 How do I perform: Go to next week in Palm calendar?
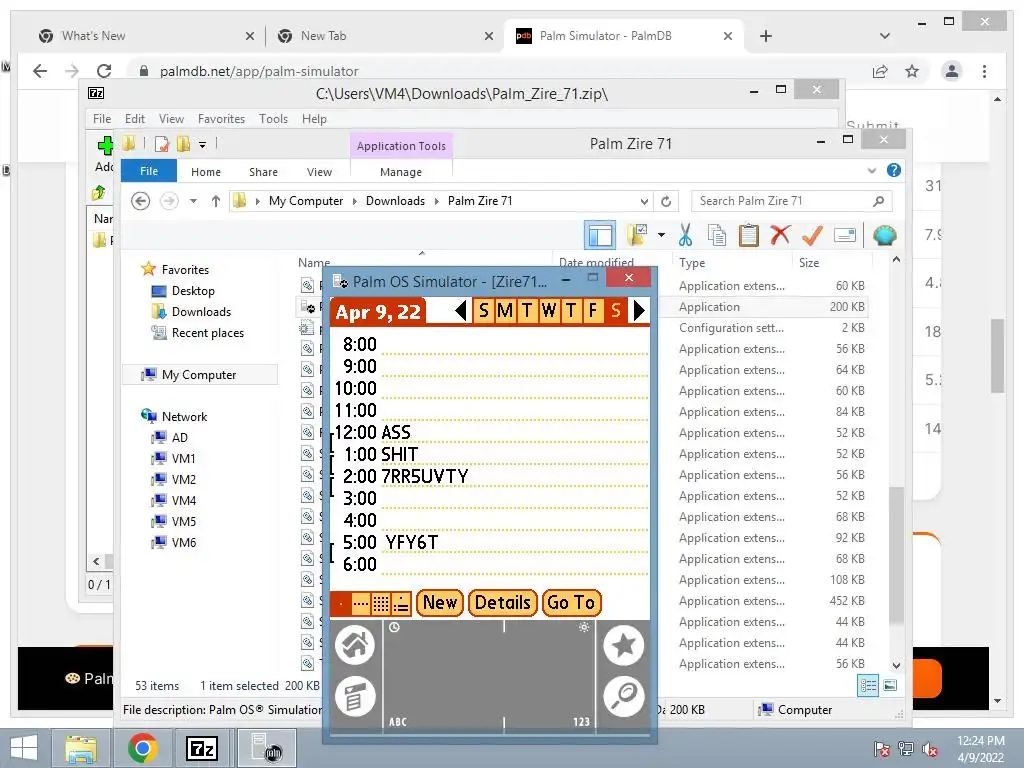(x=639, y=310)
